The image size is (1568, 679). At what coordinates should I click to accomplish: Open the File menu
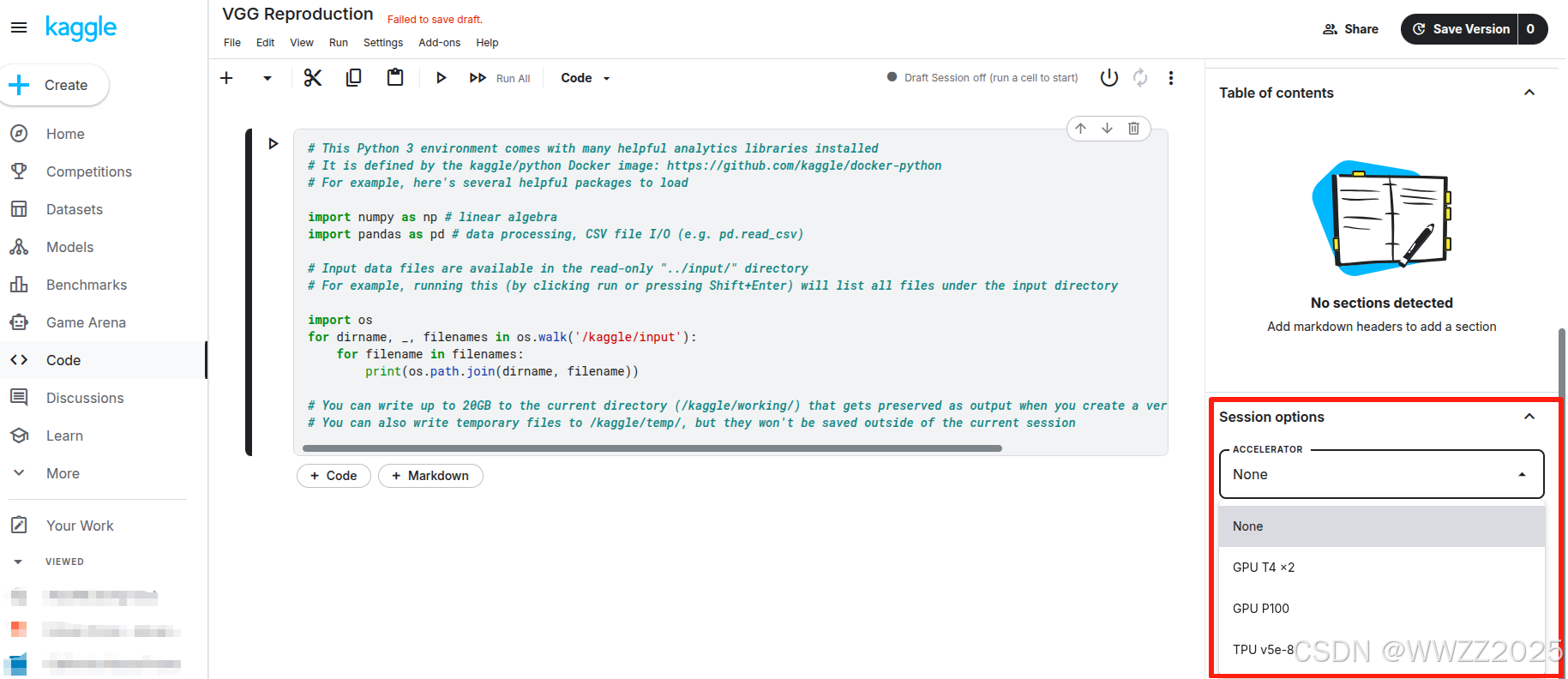(x=232, y=43)
